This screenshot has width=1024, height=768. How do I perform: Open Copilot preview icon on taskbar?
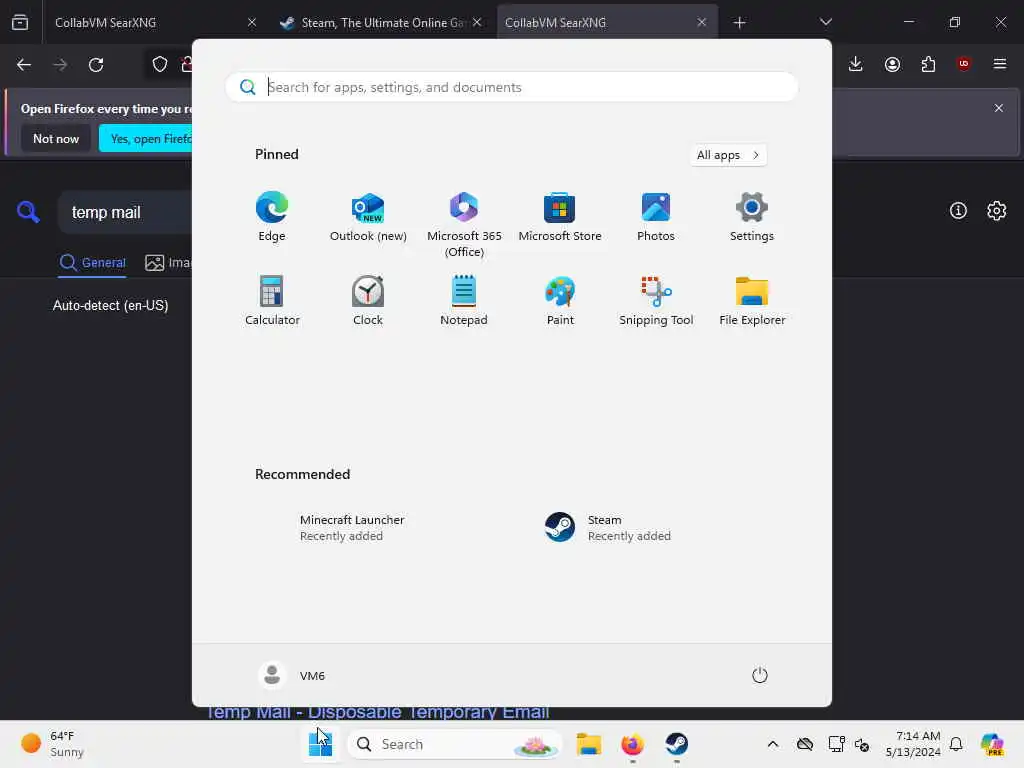(x=992, y=744)
